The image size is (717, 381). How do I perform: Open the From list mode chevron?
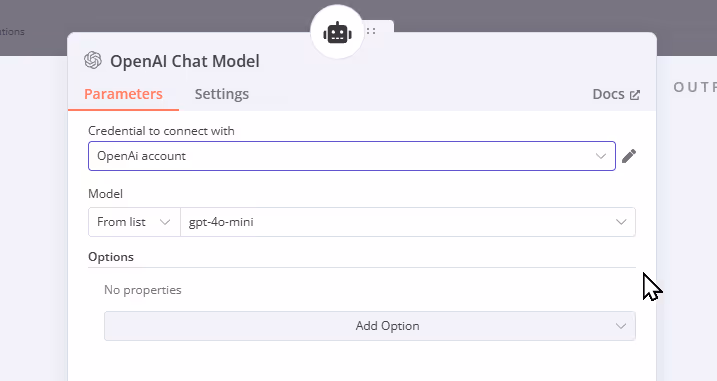pos(165,222)
